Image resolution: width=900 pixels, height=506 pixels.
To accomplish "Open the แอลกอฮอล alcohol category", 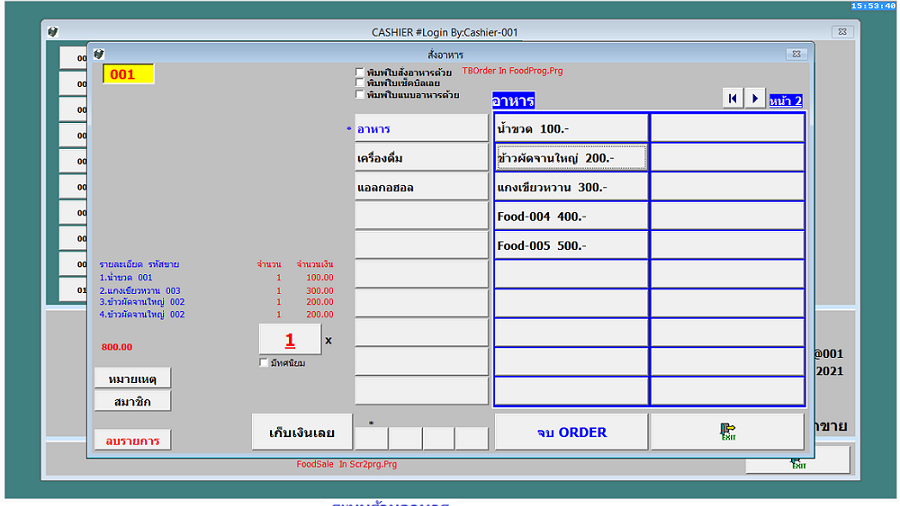I will [x=407, y=187].
